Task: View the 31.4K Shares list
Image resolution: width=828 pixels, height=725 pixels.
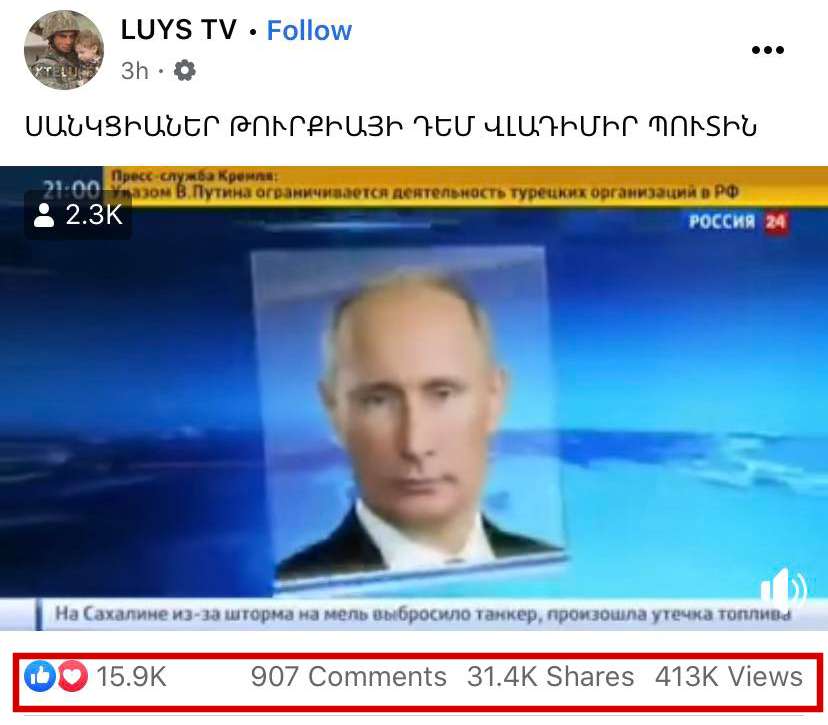Action: tap(551, 676)
